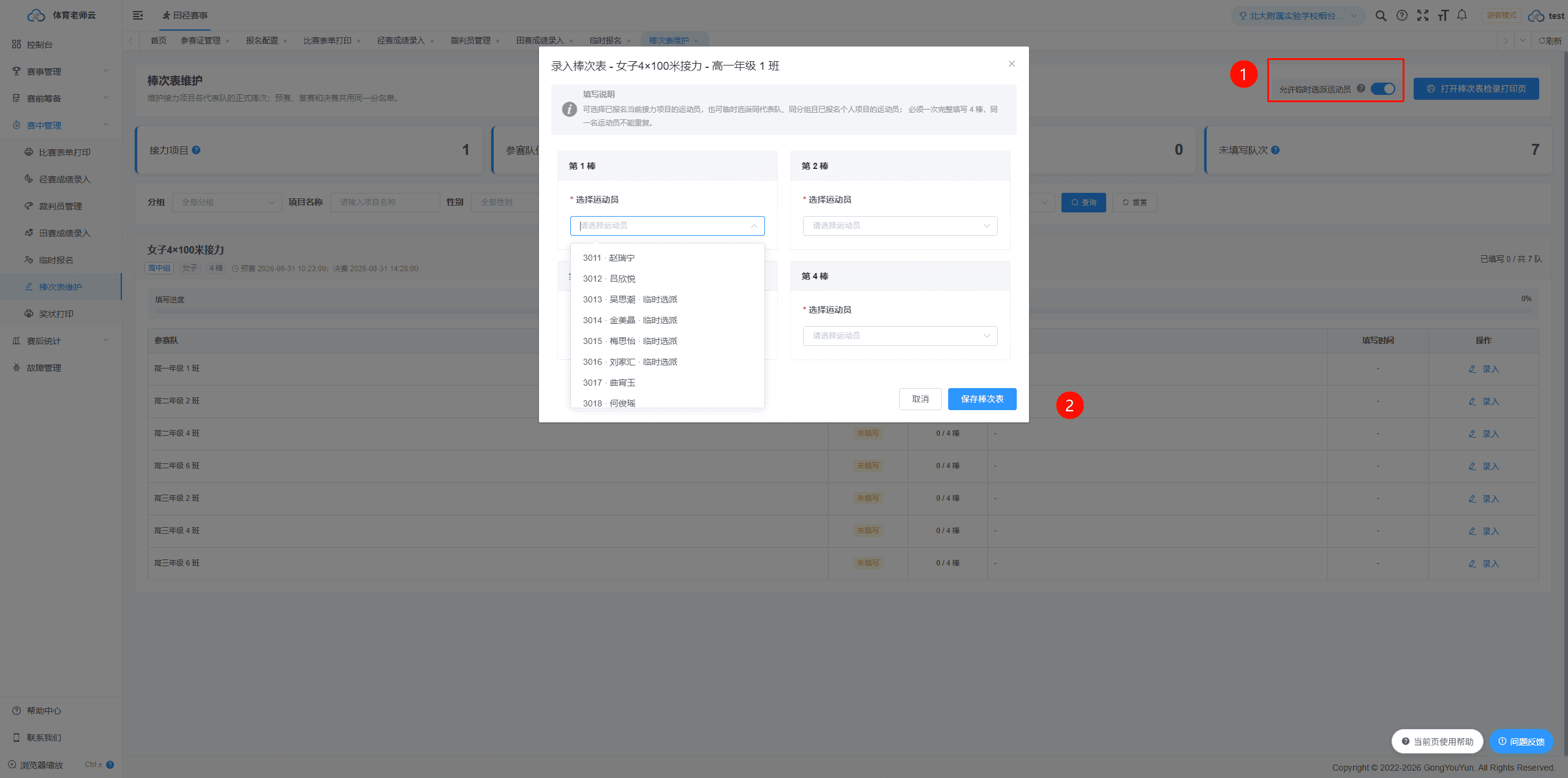Open the 第 2 棒 athlete dropdown
Image resolution: width=1568 pixels, height=778 pixels.
click(900, 226)
